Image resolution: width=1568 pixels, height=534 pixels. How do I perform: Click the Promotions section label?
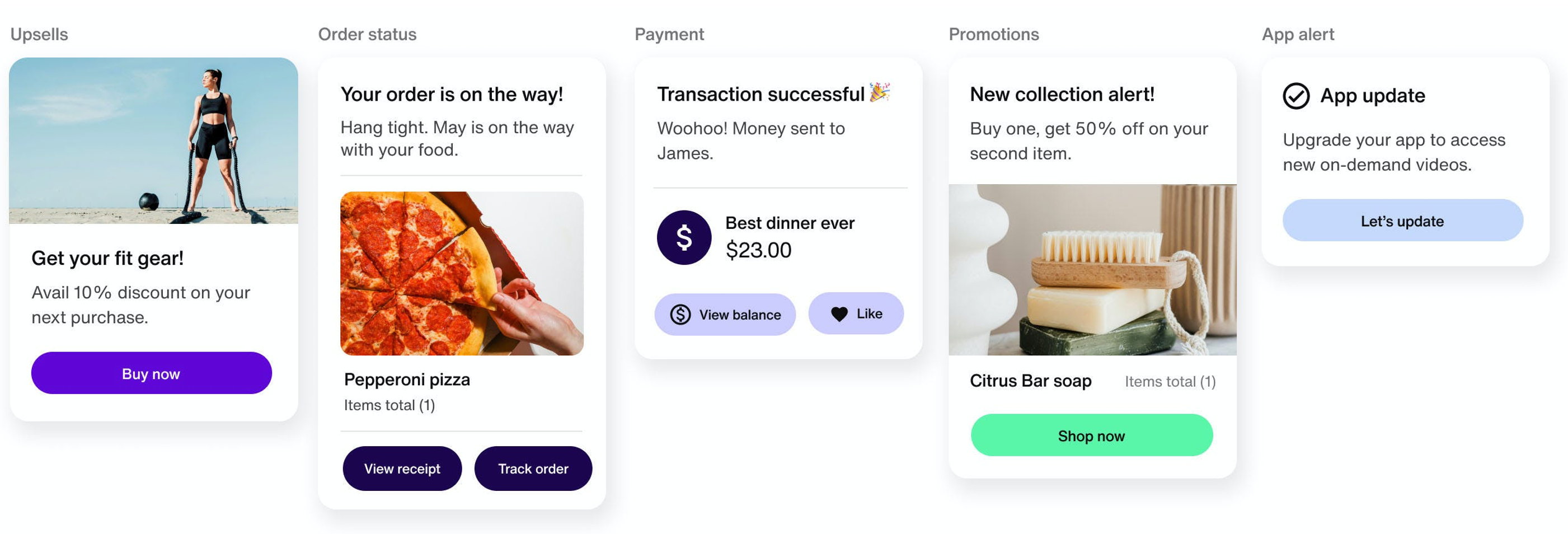click(x=993, y=34)
